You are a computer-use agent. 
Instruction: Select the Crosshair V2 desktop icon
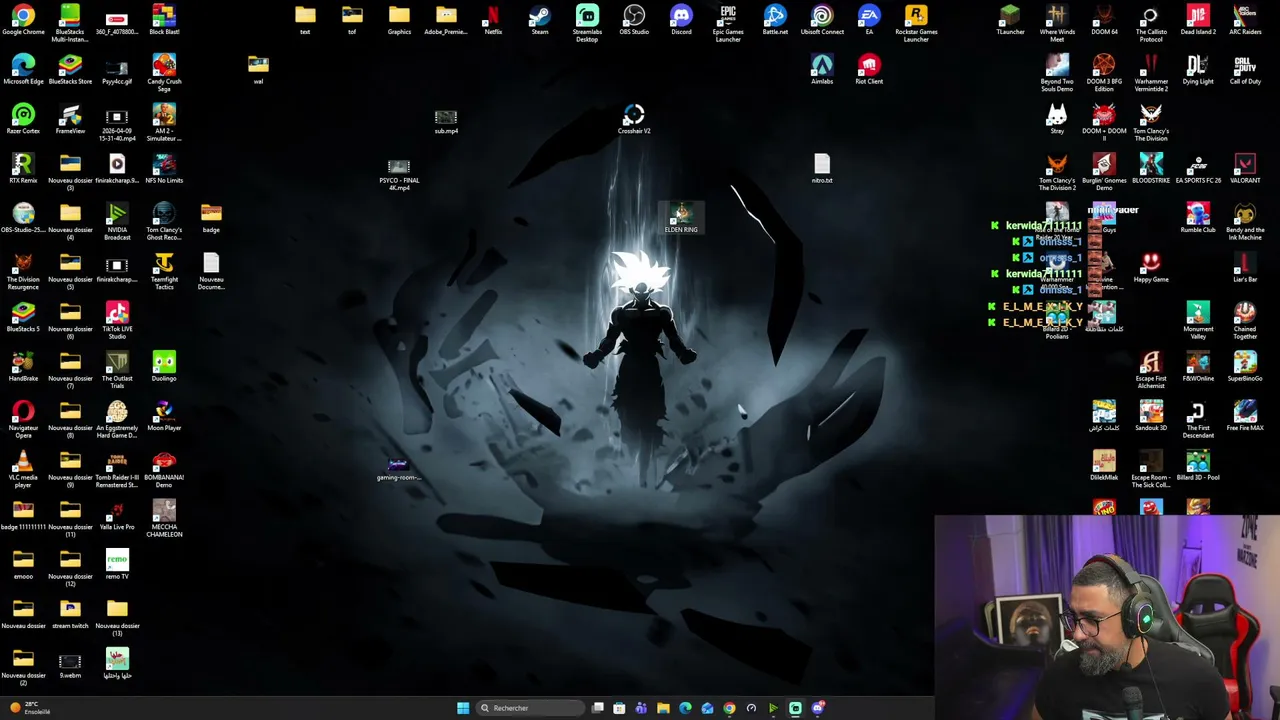tap(634, 119)
